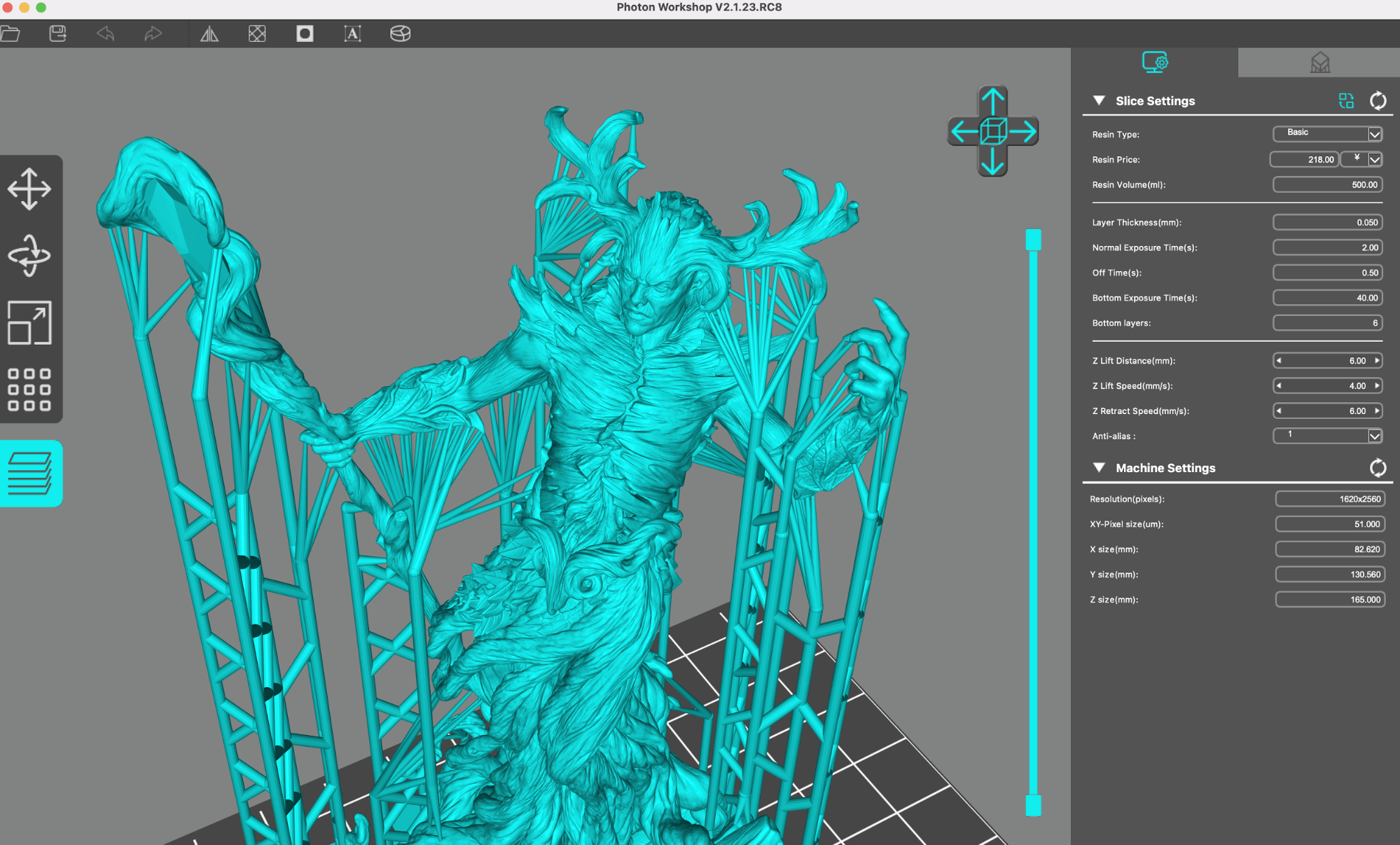Image resolution: width=1400 pixels, height=845 pixels.
Task: Select the rotate tool in left sidebar
Action: (x=29, y=255)
